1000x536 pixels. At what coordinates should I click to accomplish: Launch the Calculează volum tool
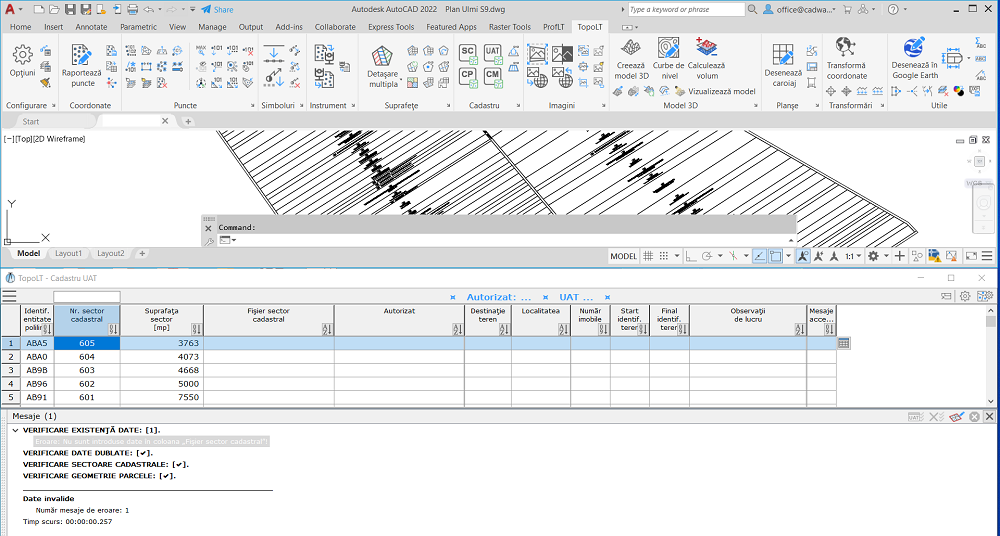click(x=707, y=59)
